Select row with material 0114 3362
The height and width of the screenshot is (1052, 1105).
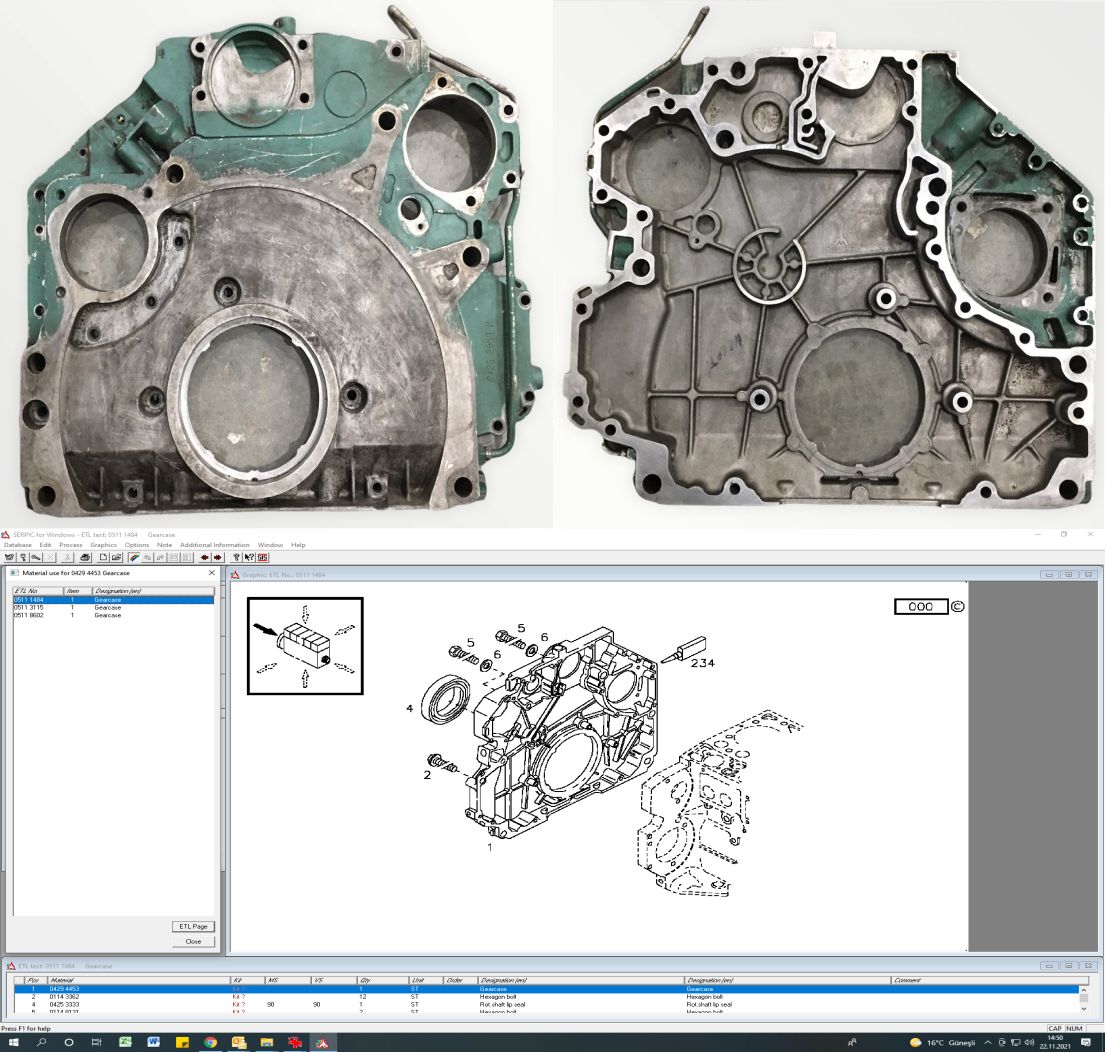[547, 997]
